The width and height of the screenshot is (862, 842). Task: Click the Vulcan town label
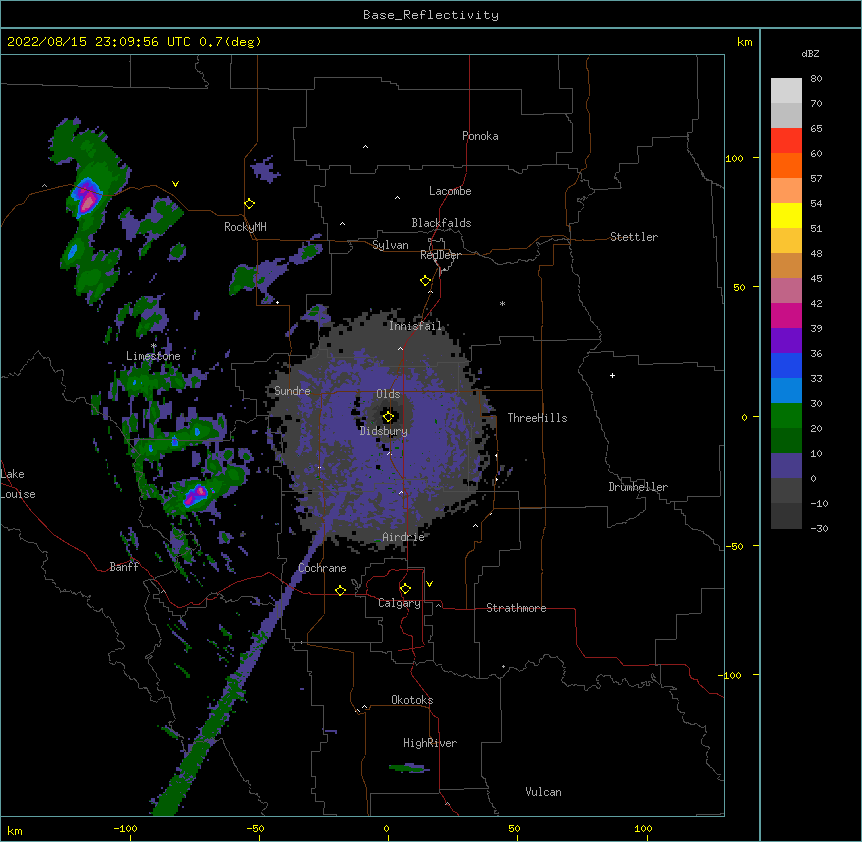point(543,792)
